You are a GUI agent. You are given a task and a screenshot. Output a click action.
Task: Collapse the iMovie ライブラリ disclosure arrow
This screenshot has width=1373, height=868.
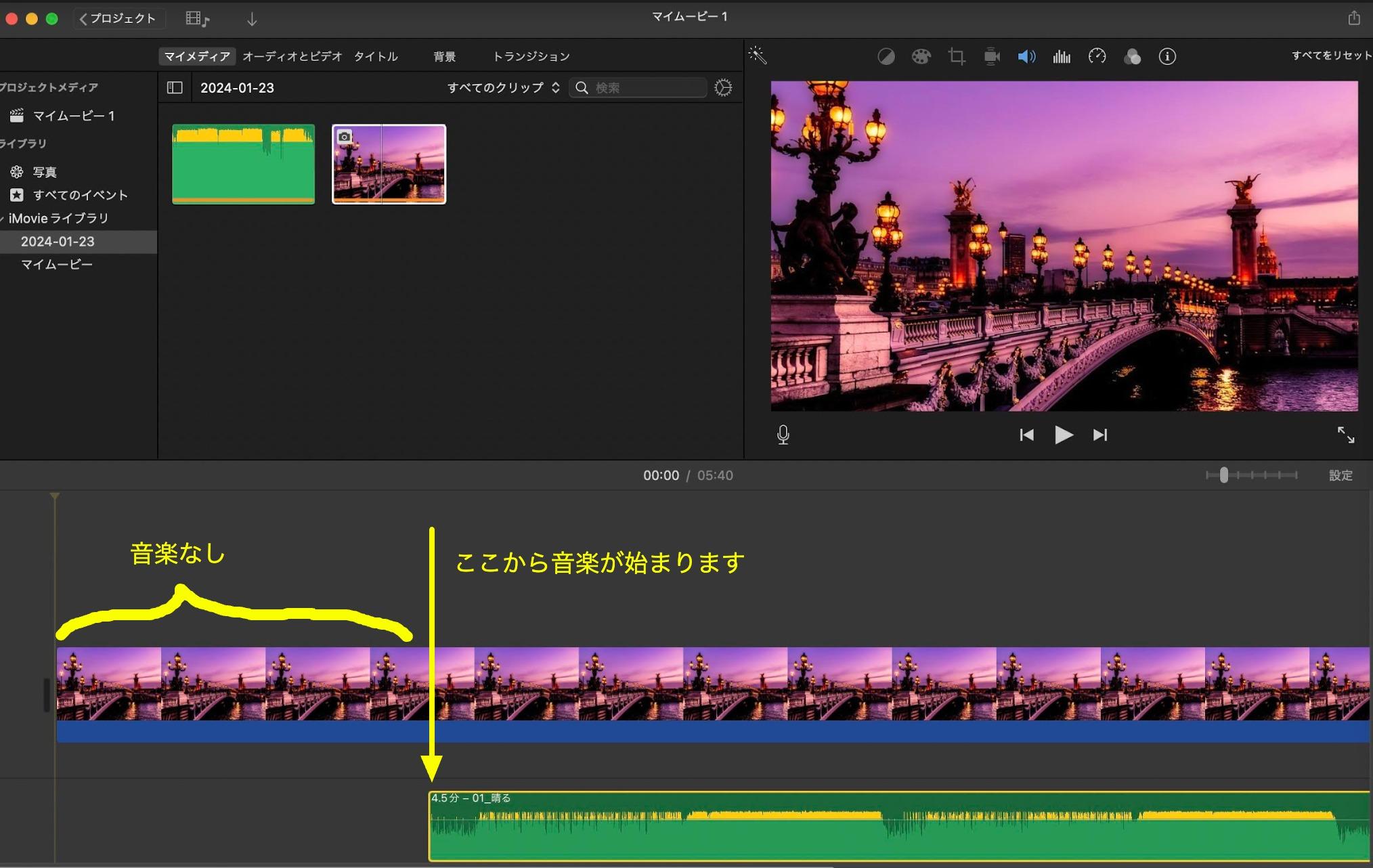pyautogui.click(x=3, y=219)
